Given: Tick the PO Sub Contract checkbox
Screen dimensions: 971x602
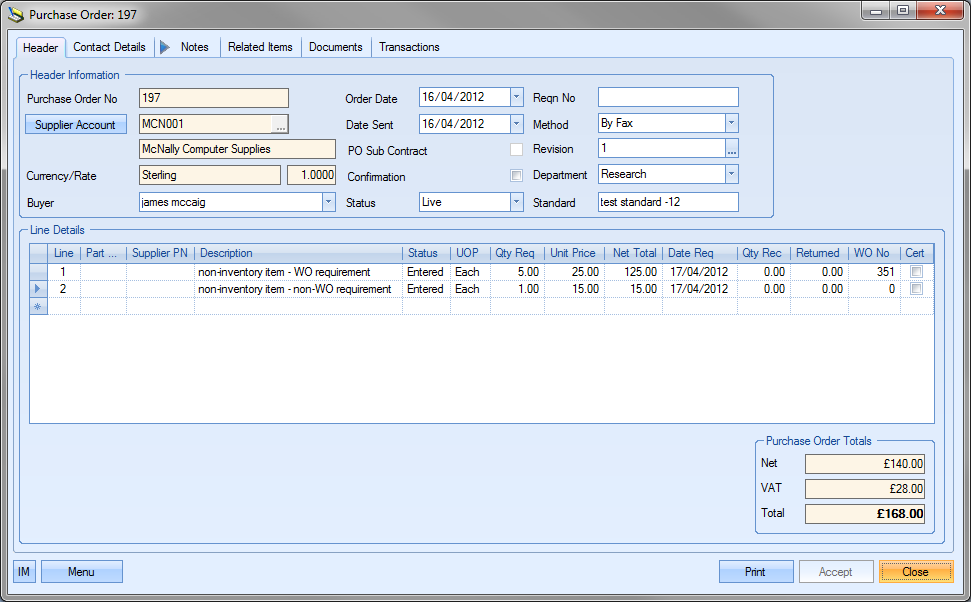Looking at the screenshot, I should (516, 150).
